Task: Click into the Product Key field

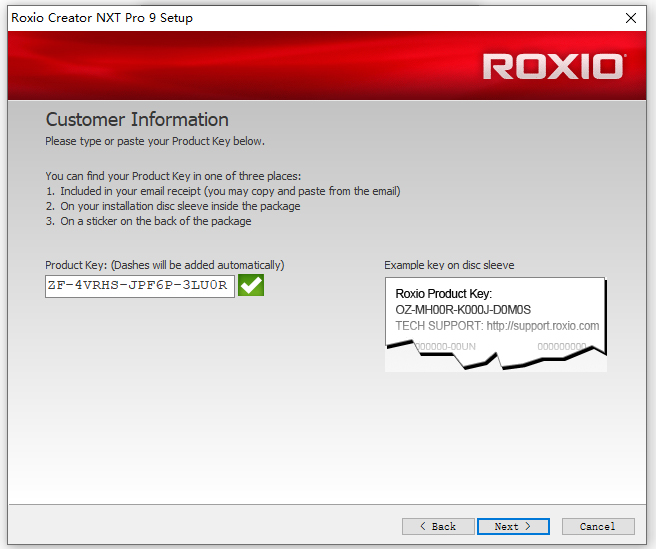Action: [140, 286]
